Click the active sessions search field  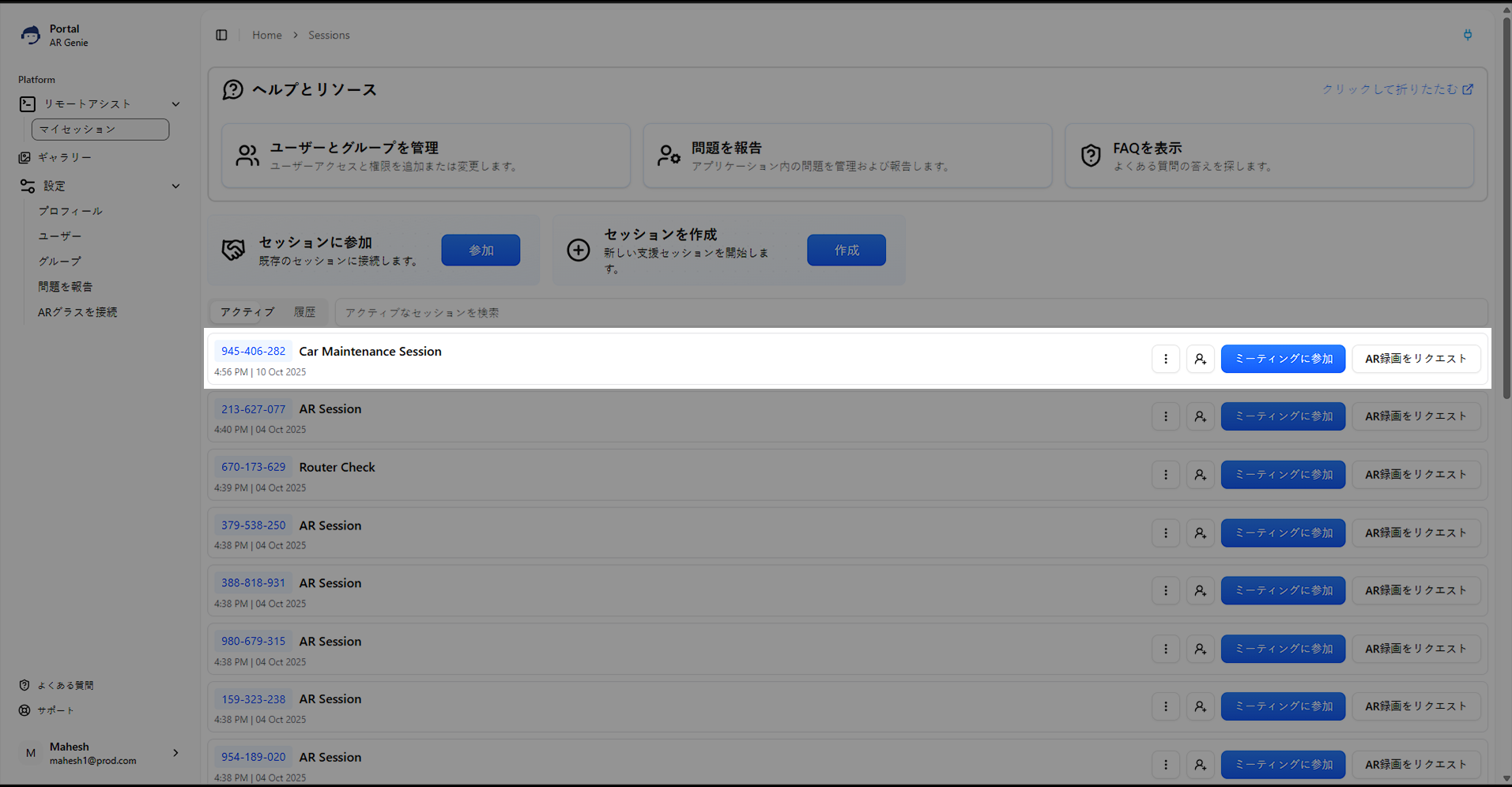(909, 312)
